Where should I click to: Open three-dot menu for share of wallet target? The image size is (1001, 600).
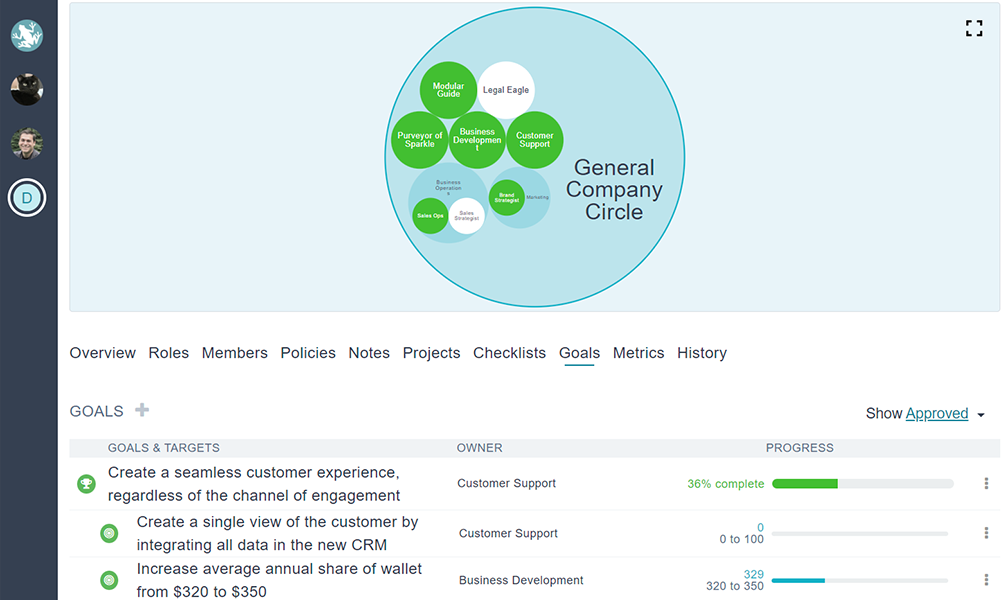tap(986, 580)
